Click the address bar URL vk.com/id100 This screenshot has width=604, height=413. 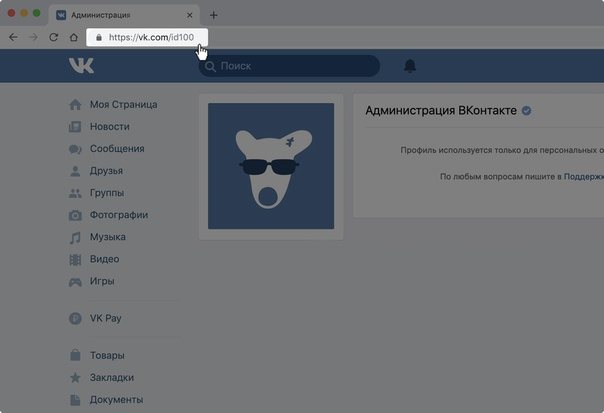(x=151, y=37)
